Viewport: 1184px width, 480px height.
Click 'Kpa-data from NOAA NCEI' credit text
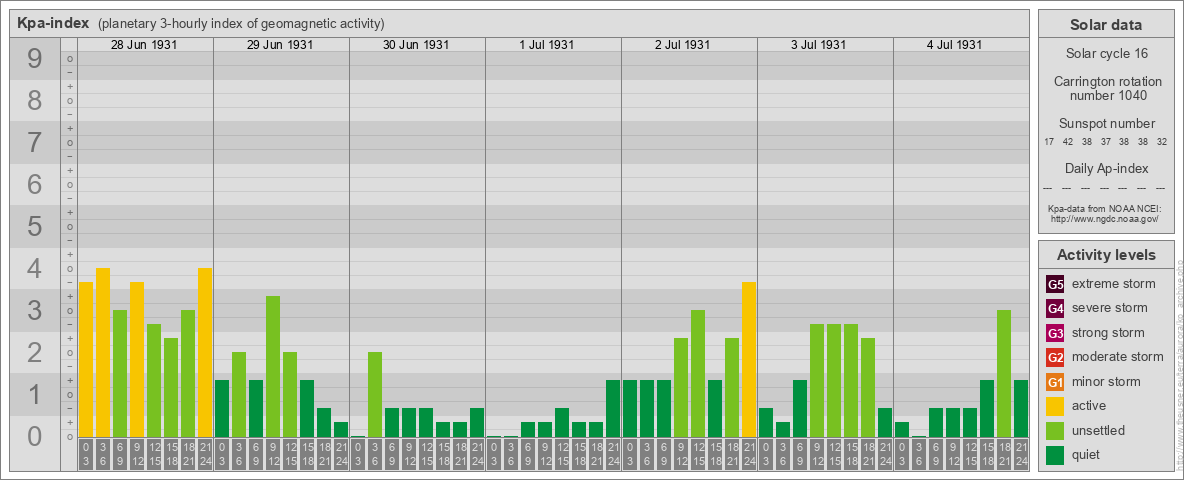pyautogui.click(x=1106, y=208)
